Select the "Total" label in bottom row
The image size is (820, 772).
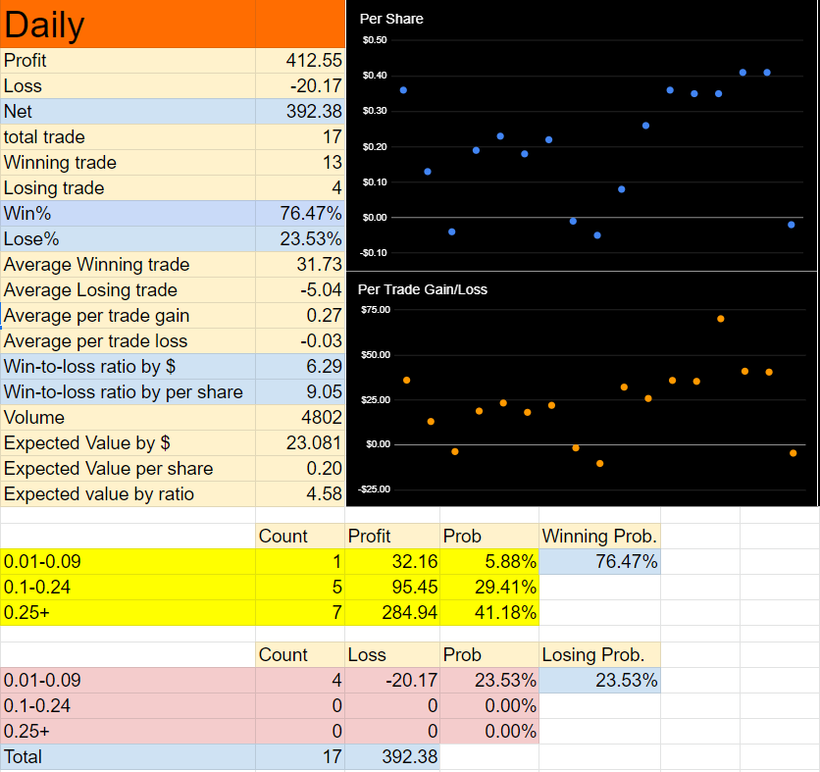click(x=128, y=757)
